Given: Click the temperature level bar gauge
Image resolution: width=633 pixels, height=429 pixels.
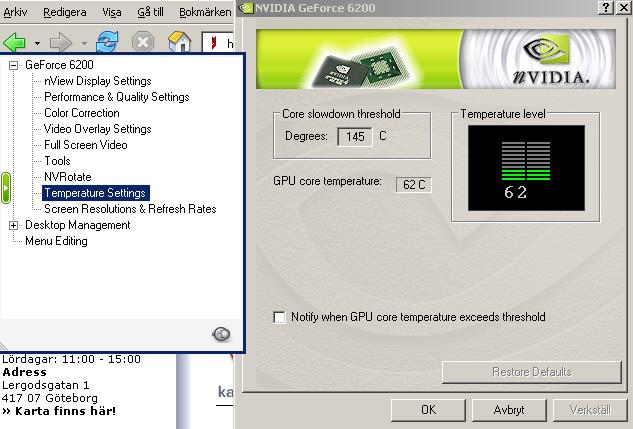Looking at the screenshot, I should pyautogui.click(x=526, y=161).
